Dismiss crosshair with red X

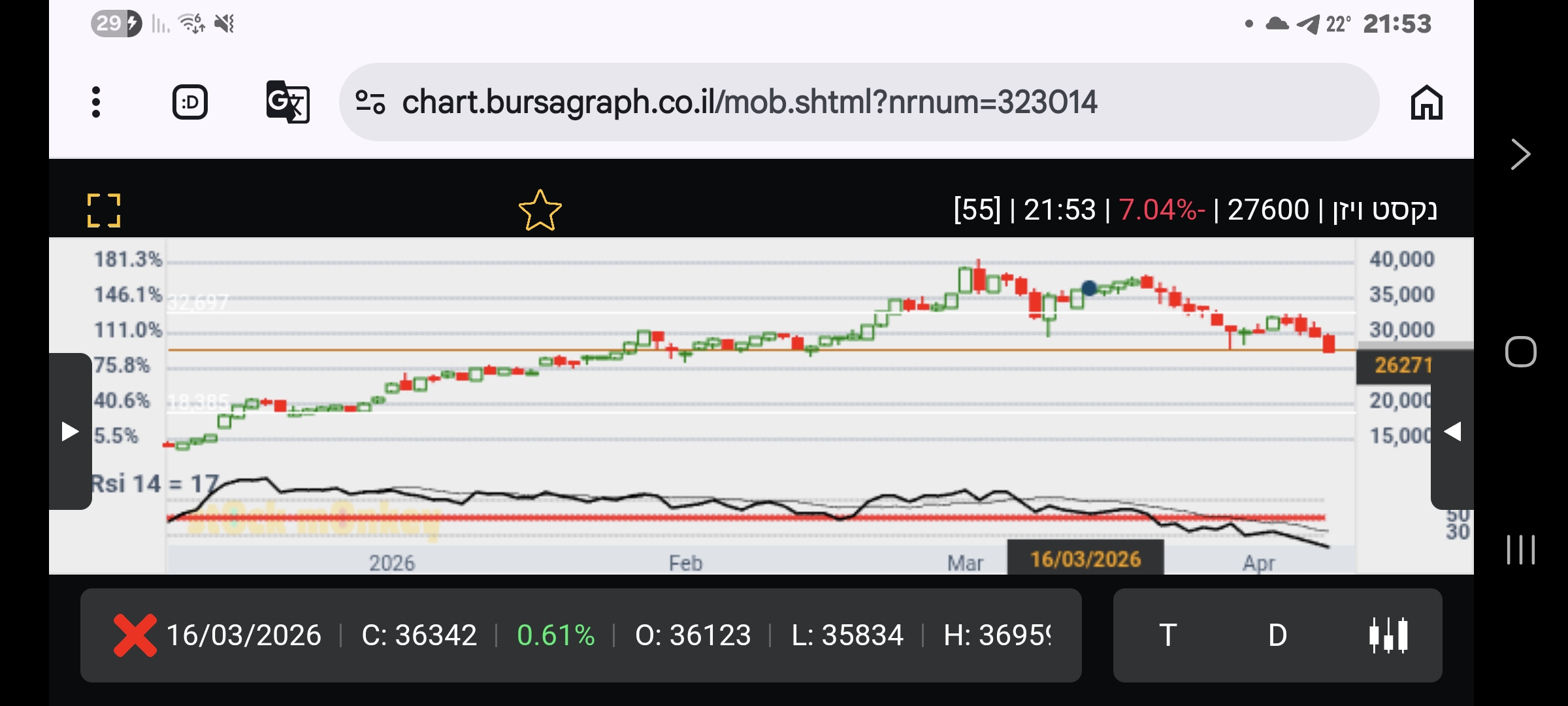[135, 635]
